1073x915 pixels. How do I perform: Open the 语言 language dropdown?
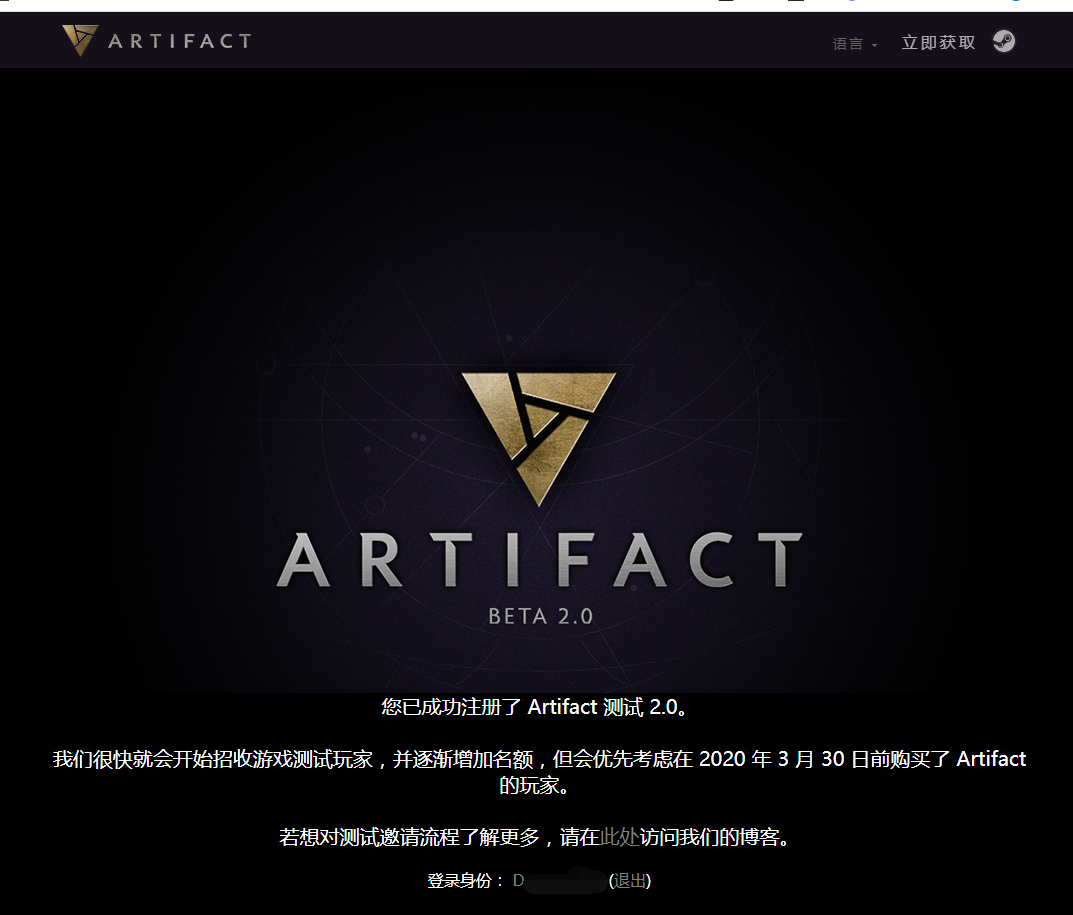point(855,44)
